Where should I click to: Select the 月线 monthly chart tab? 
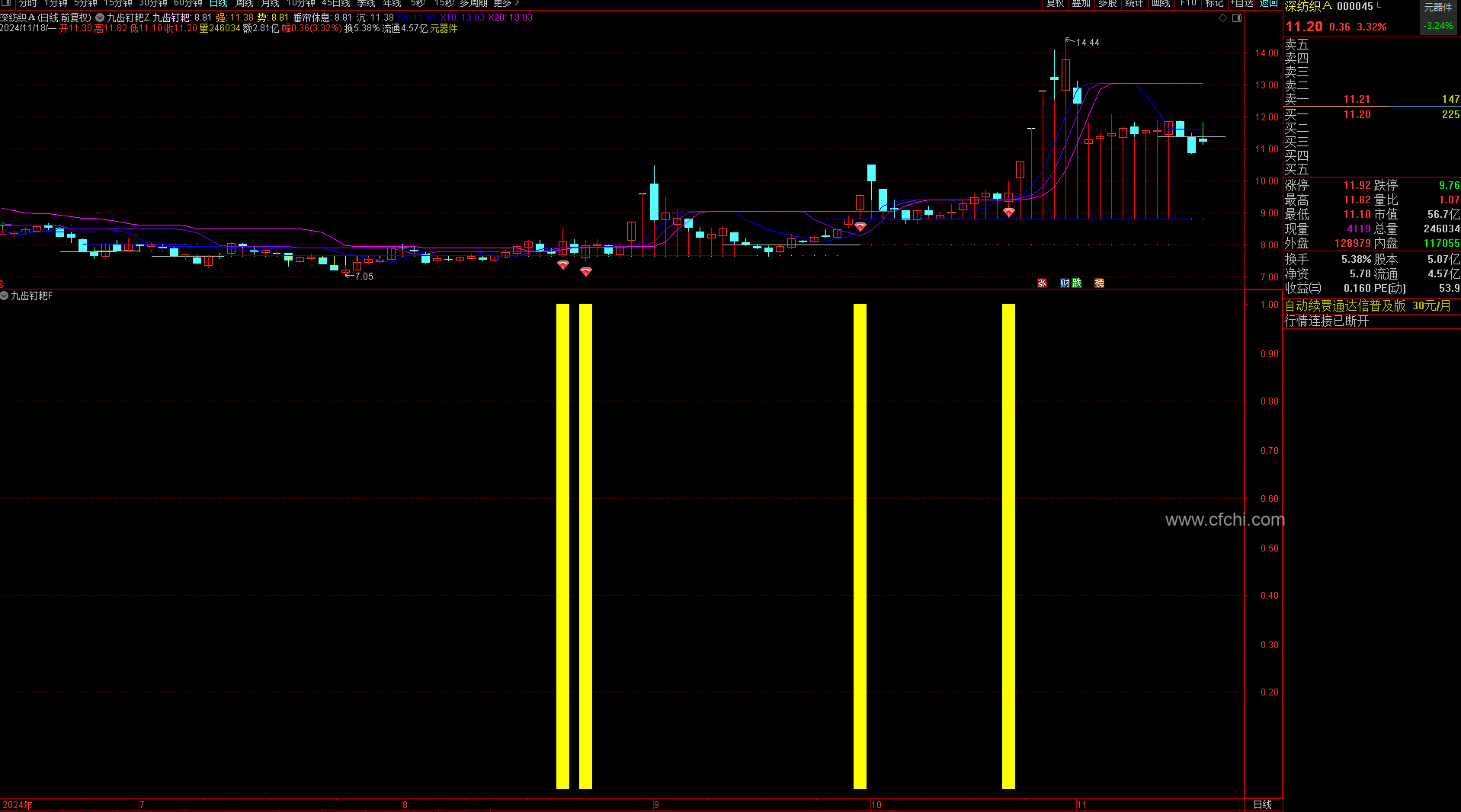coord(271,4)
